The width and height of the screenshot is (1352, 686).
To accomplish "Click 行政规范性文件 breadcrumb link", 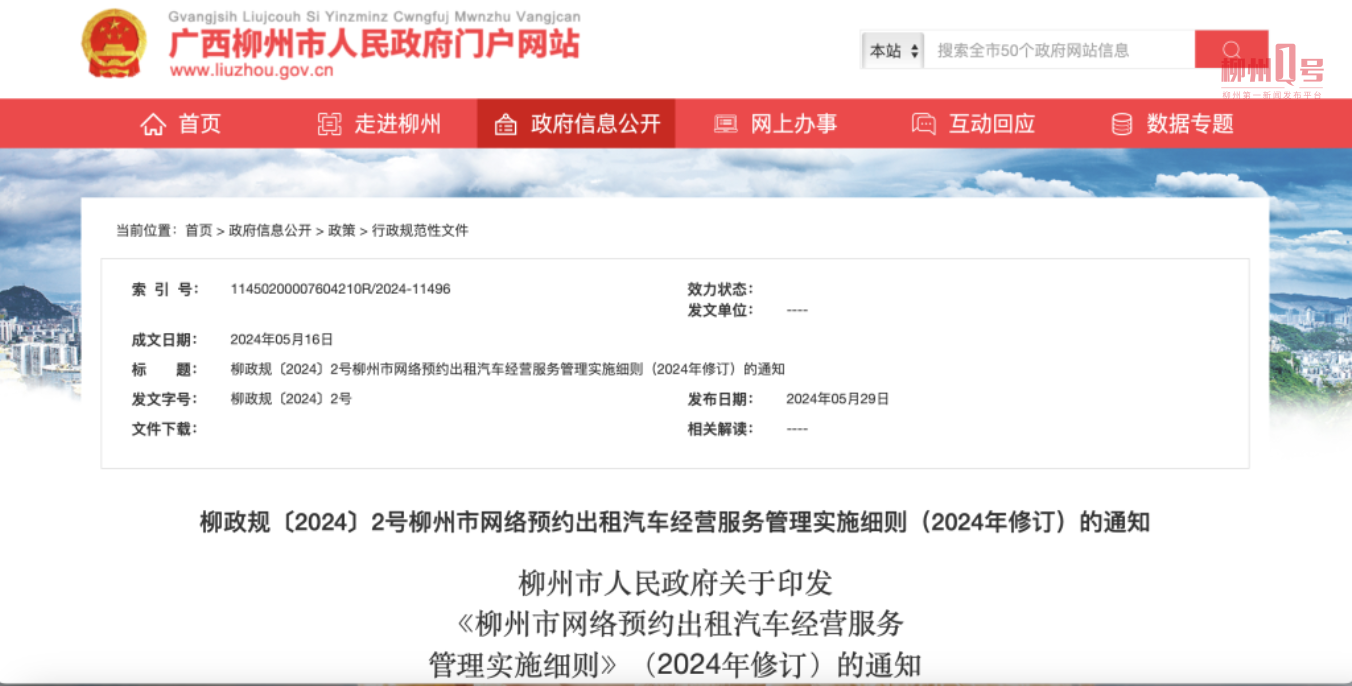I will 420,231.
